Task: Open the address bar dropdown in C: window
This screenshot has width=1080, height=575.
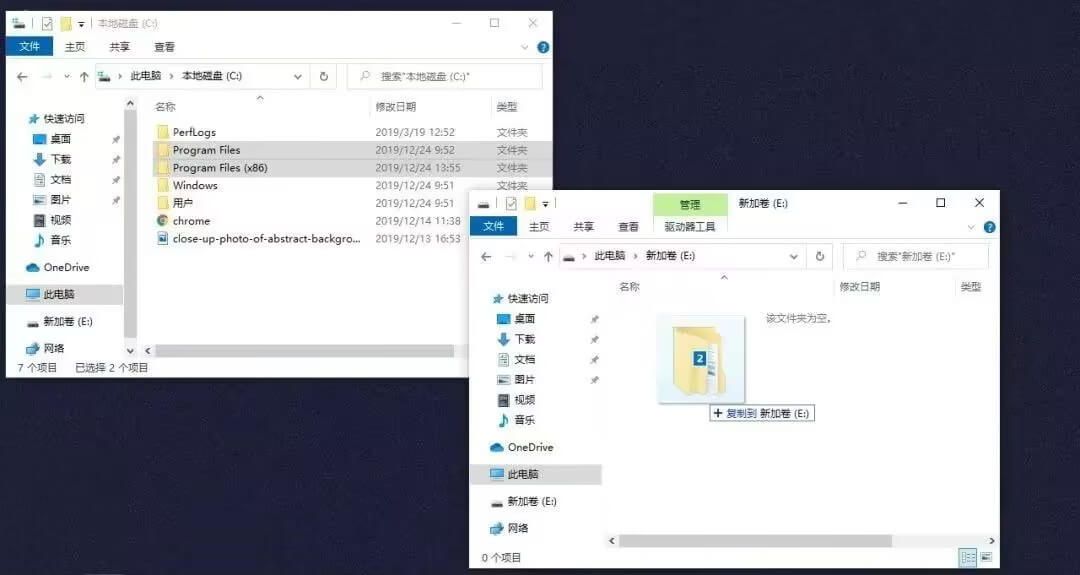Action: click(x=298, y=76)
